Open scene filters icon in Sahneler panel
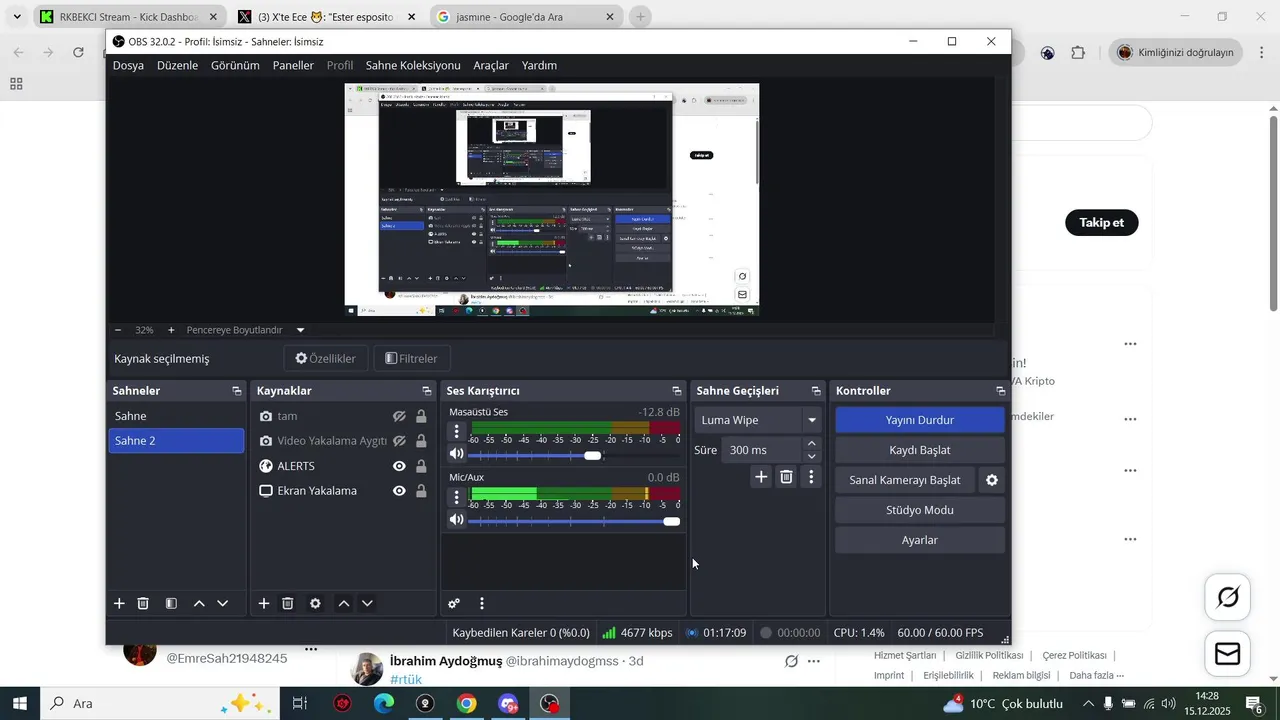The height and width of the screenshot is (720, 1280). 171,603
